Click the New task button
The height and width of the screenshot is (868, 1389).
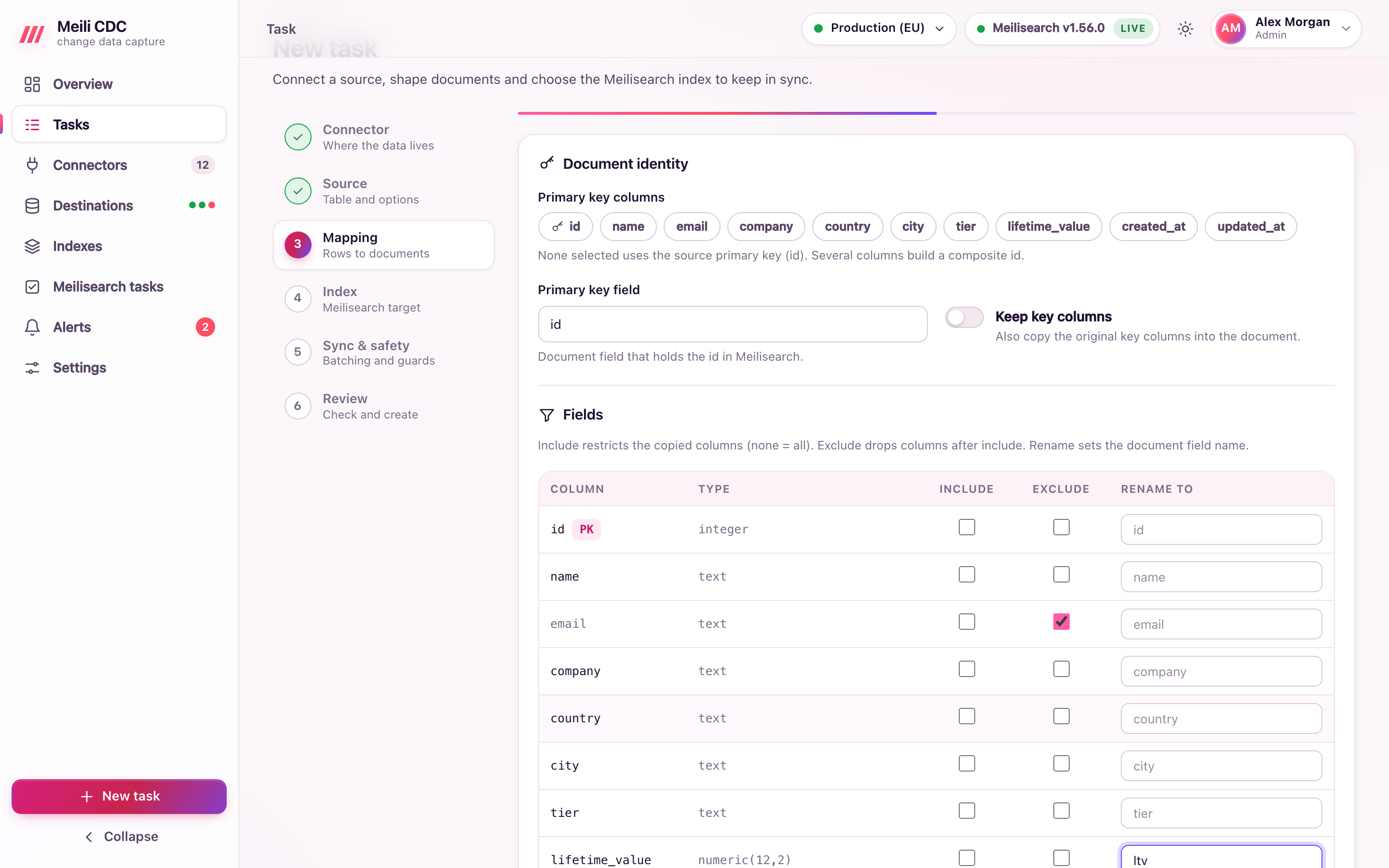[120, 796]
